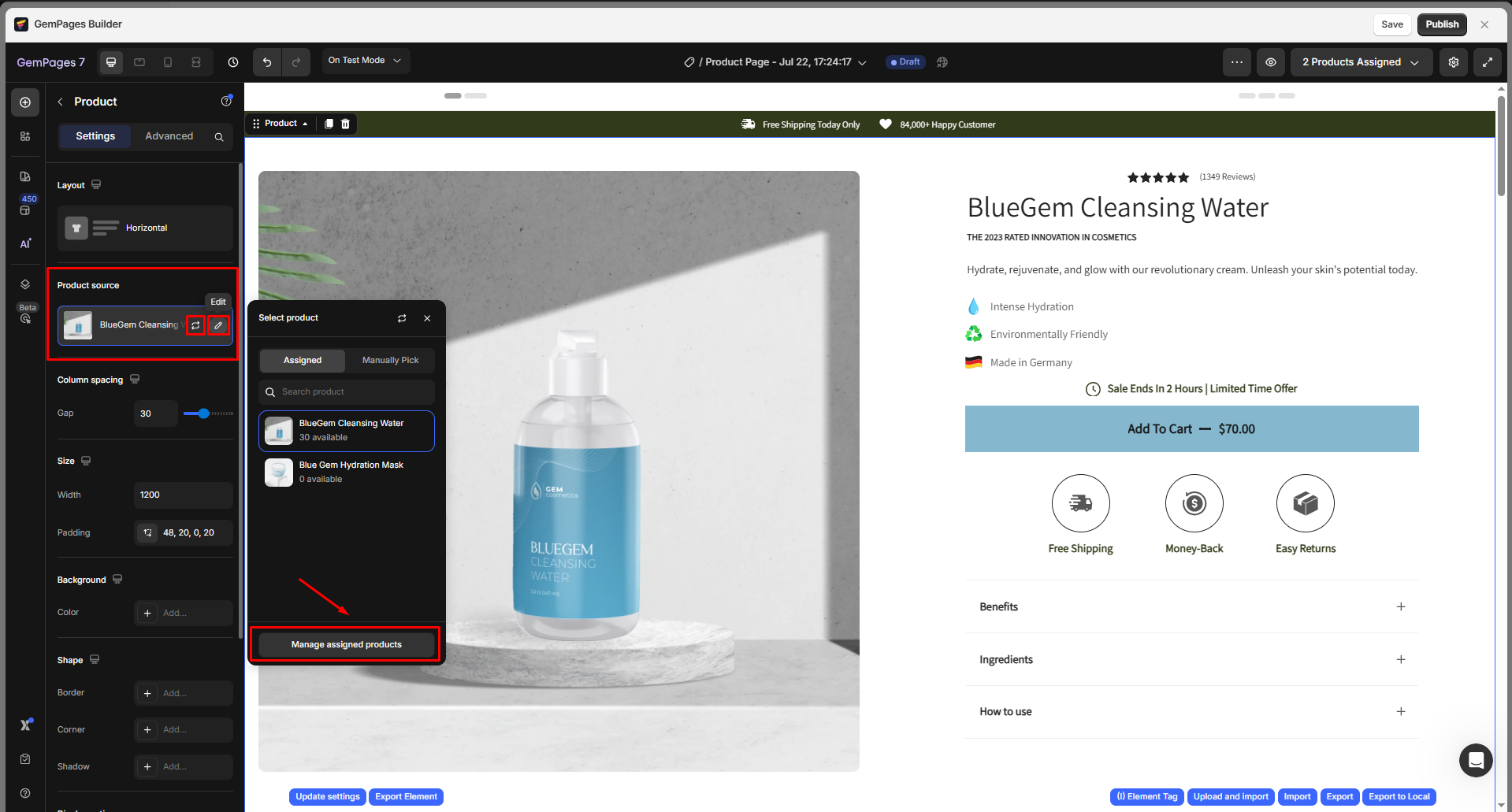Click the Gap slider handle
The image size is (1512, 812).
click(x=204, y=413)
